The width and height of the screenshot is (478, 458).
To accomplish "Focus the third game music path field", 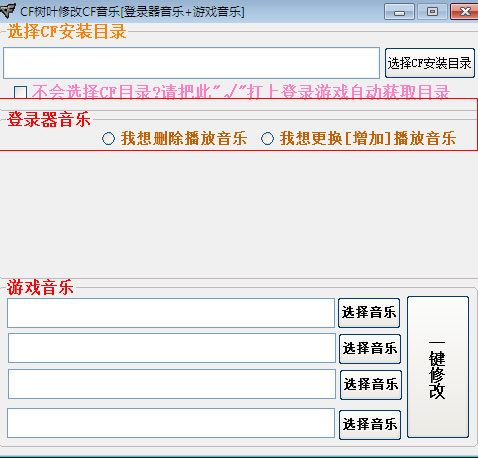I will (x=172, y=384).
